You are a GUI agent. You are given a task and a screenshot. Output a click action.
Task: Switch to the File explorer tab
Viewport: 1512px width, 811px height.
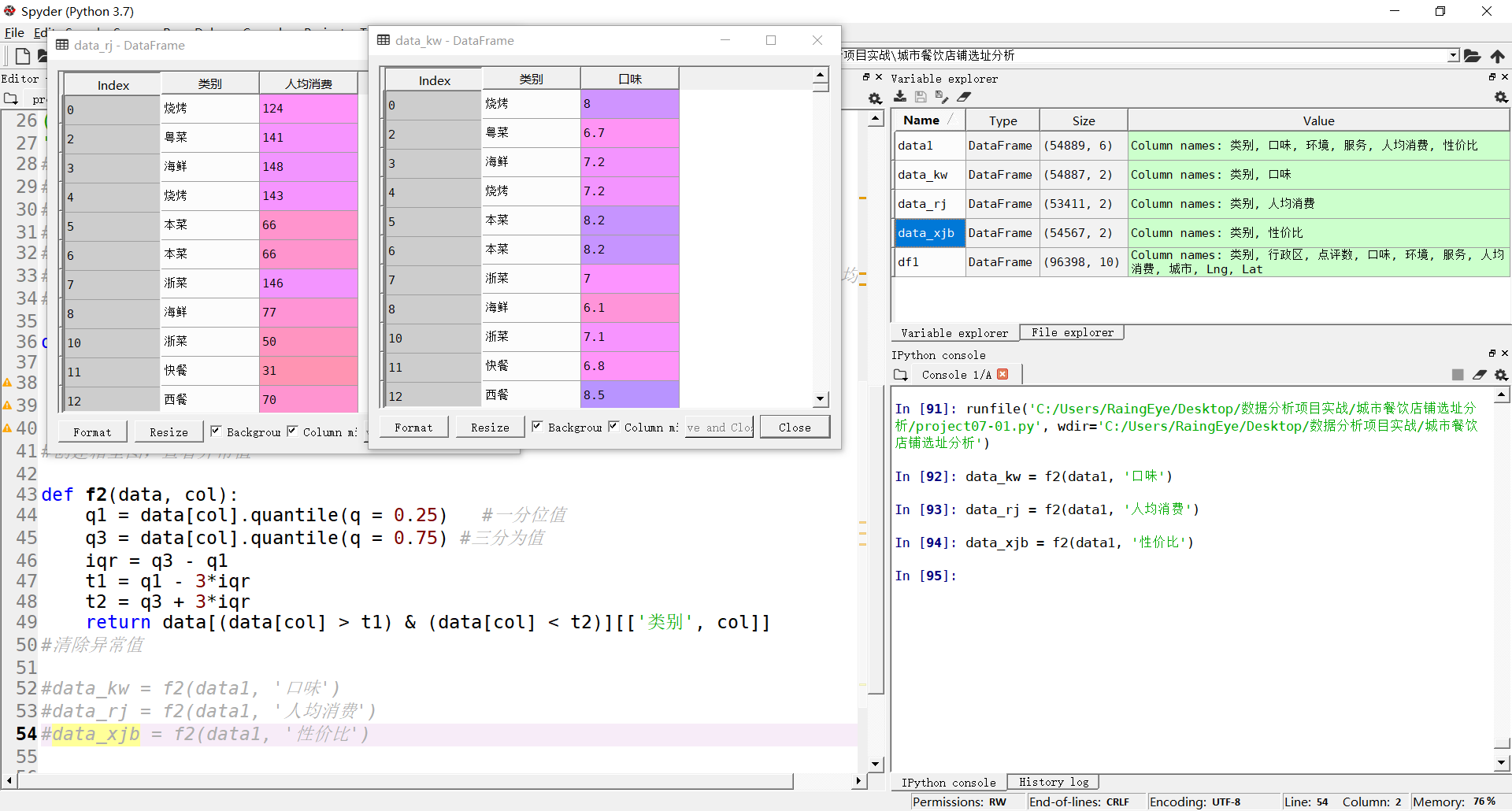pyautogui.click(x=1072, y=332)
